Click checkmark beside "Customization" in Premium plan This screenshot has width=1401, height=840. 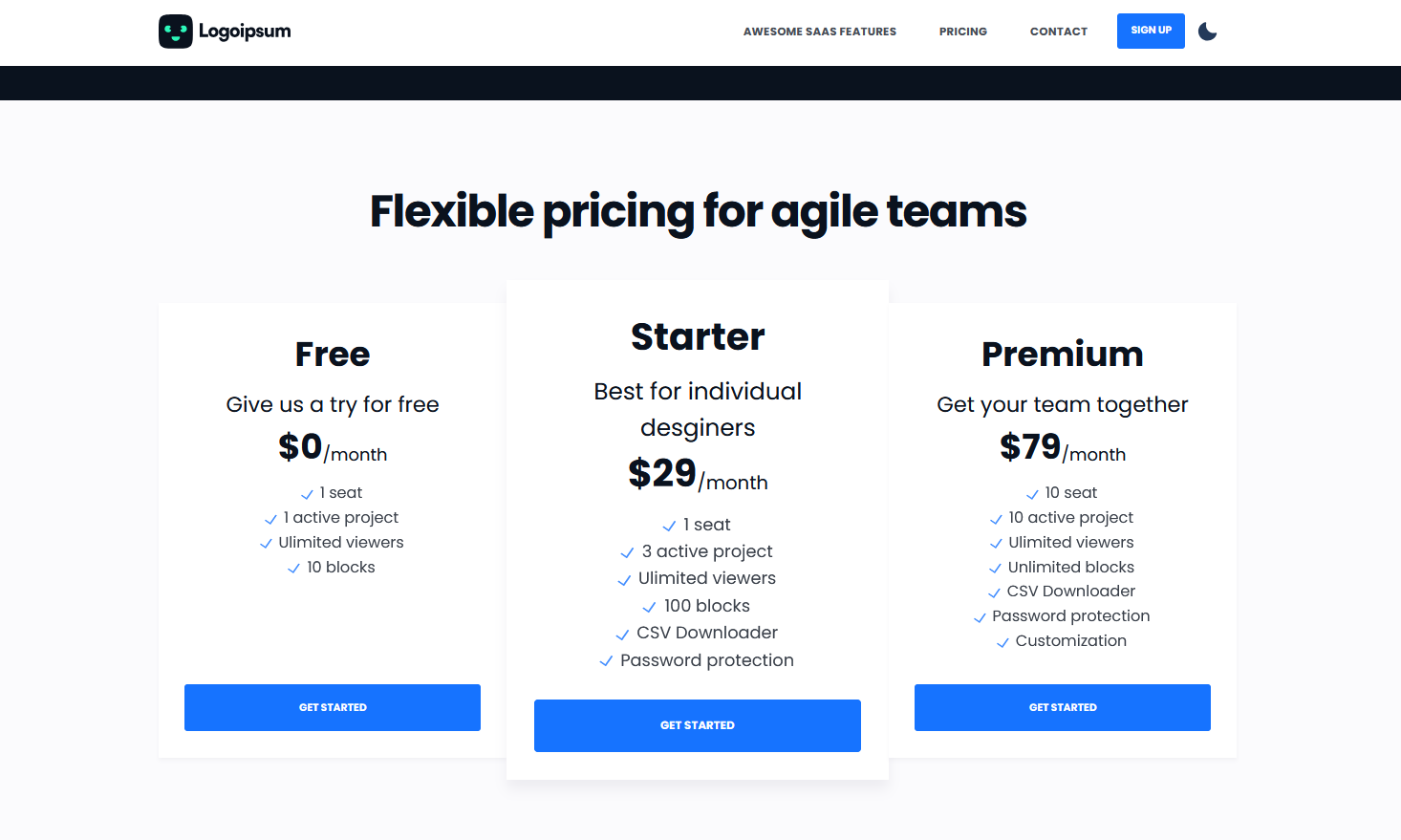click(x=1002, y=641)
